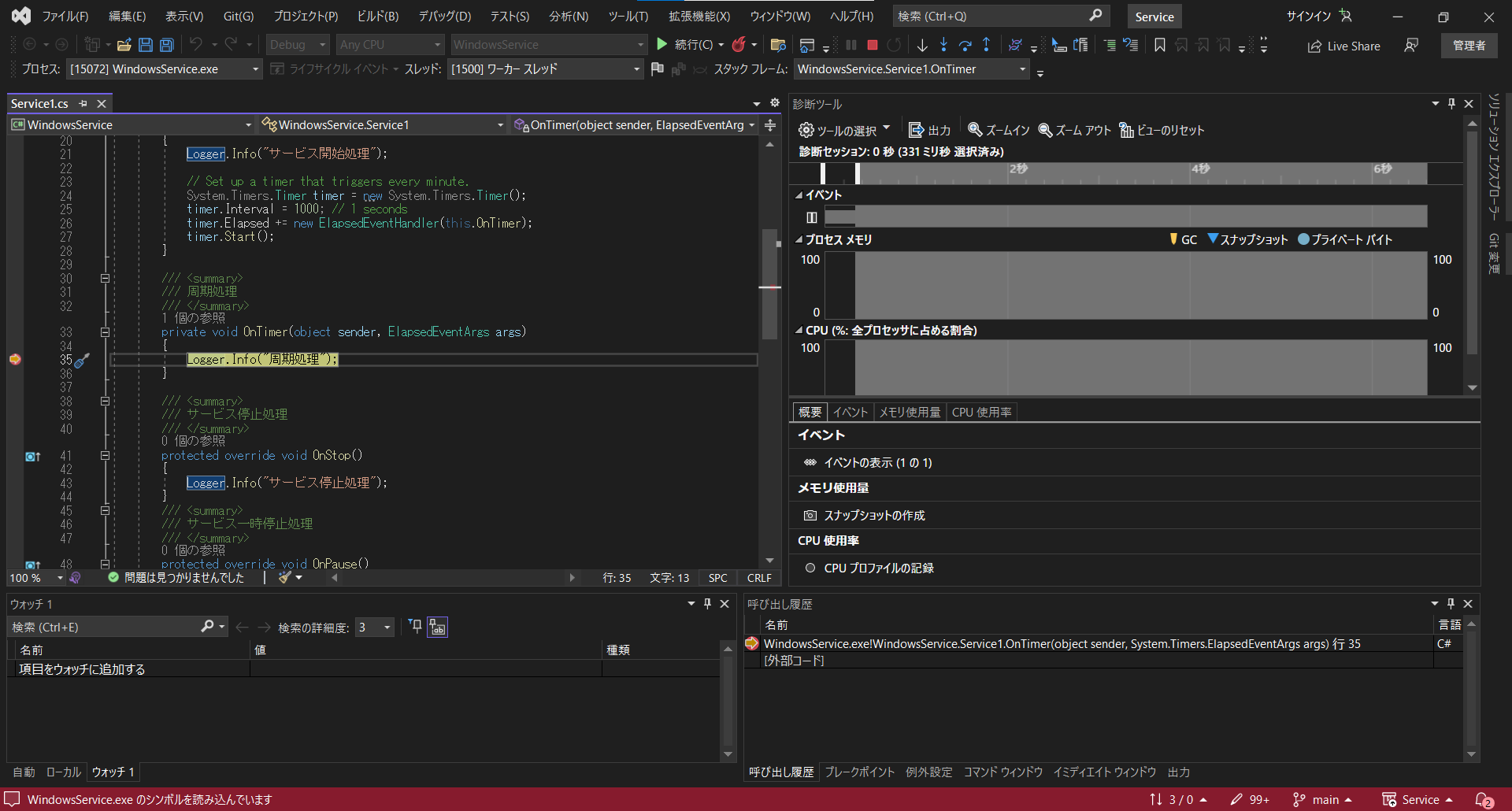
Task: Click the breakpoint marker on line 35
Action: [x=15, y=359]
